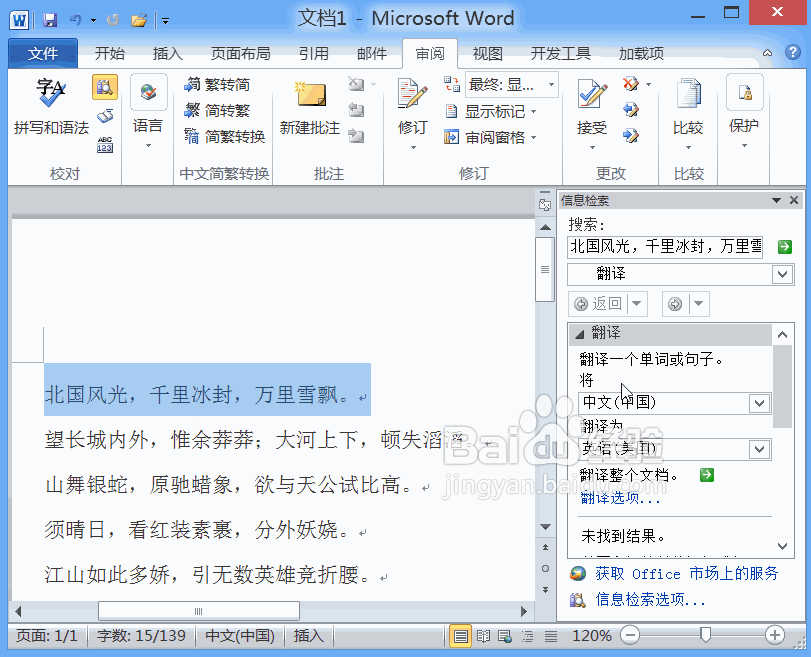Toggle Insert (插入) mode in status bar

309,635
